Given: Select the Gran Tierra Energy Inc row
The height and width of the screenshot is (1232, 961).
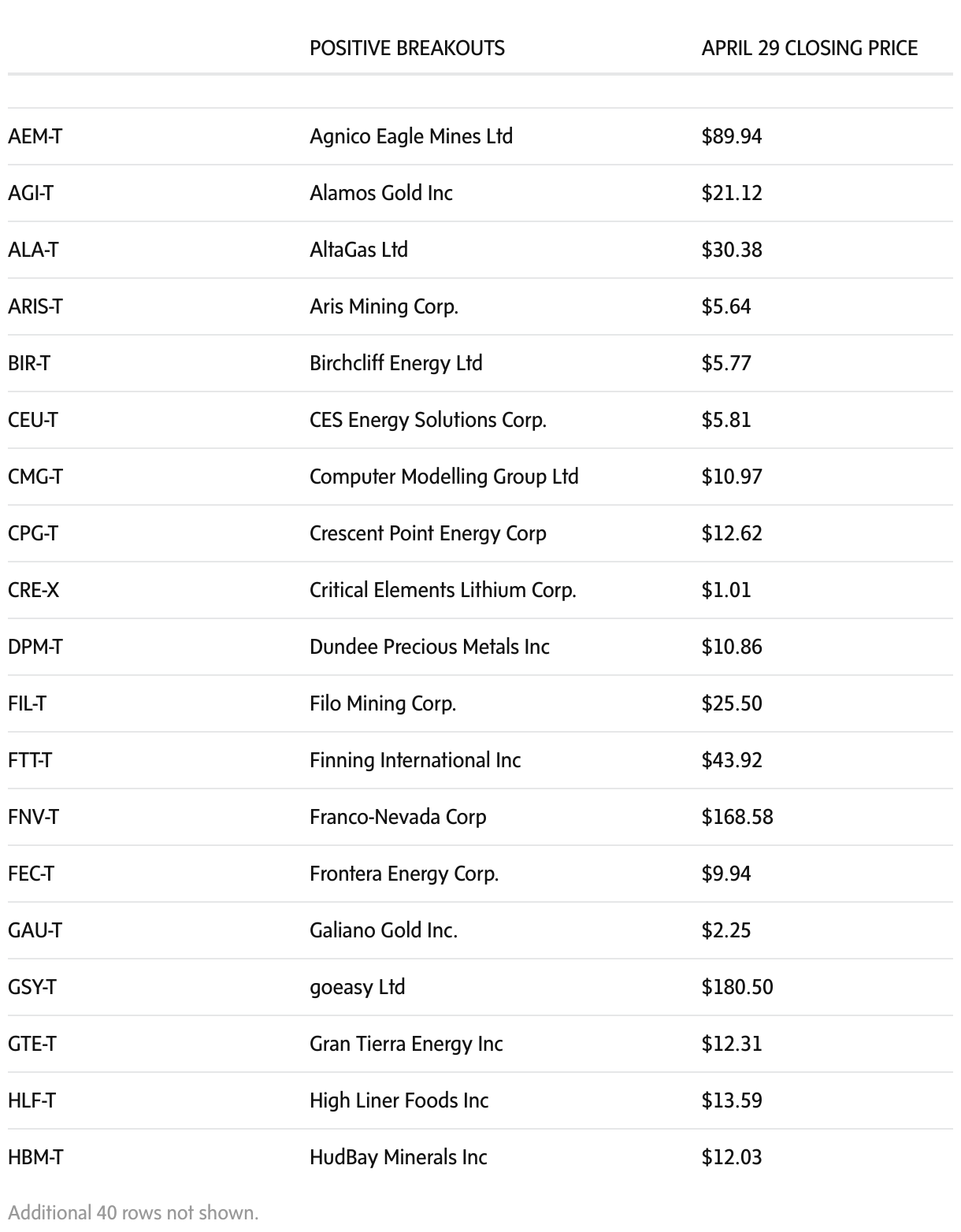Looking at the screenshot, I should click(x=406, y=1044).
